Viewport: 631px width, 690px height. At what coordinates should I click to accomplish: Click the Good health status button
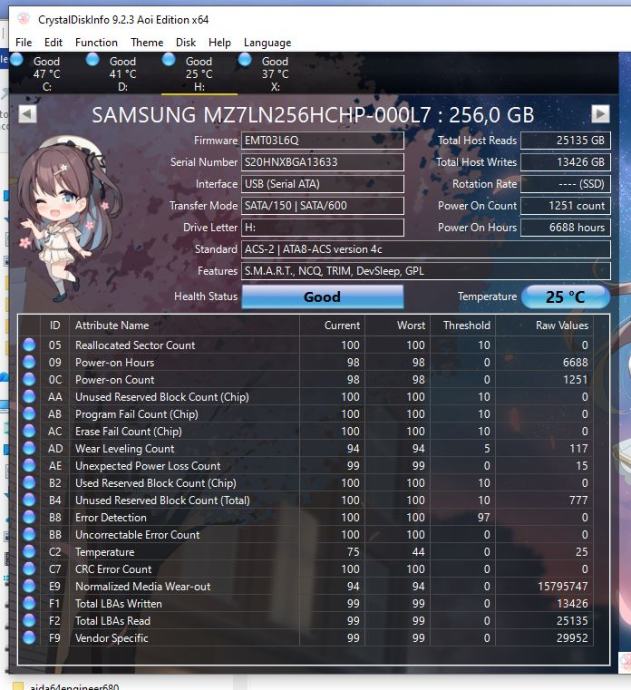(323, 297)
